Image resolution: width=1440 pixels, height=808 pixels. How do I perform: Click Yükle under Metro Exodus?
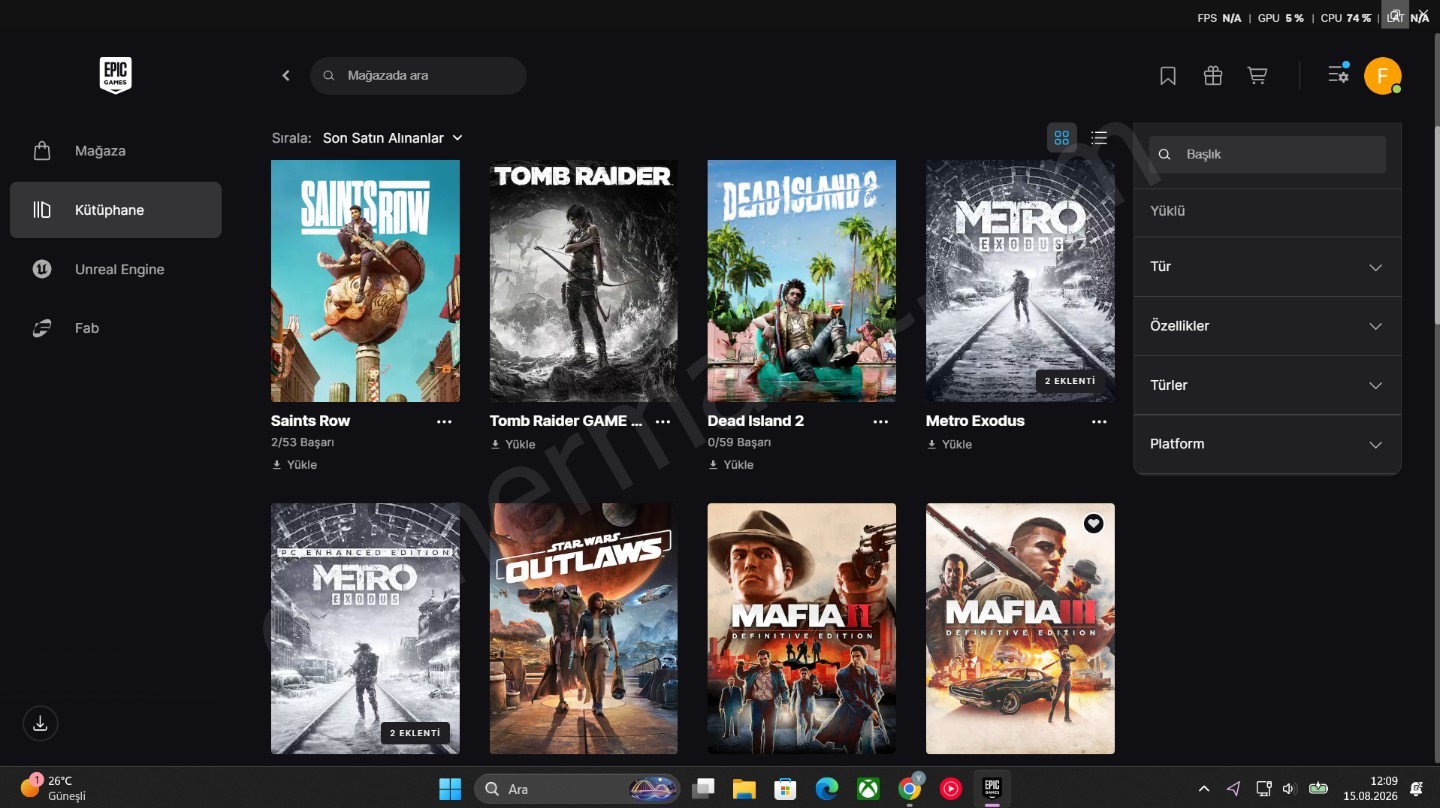(949, 445)
